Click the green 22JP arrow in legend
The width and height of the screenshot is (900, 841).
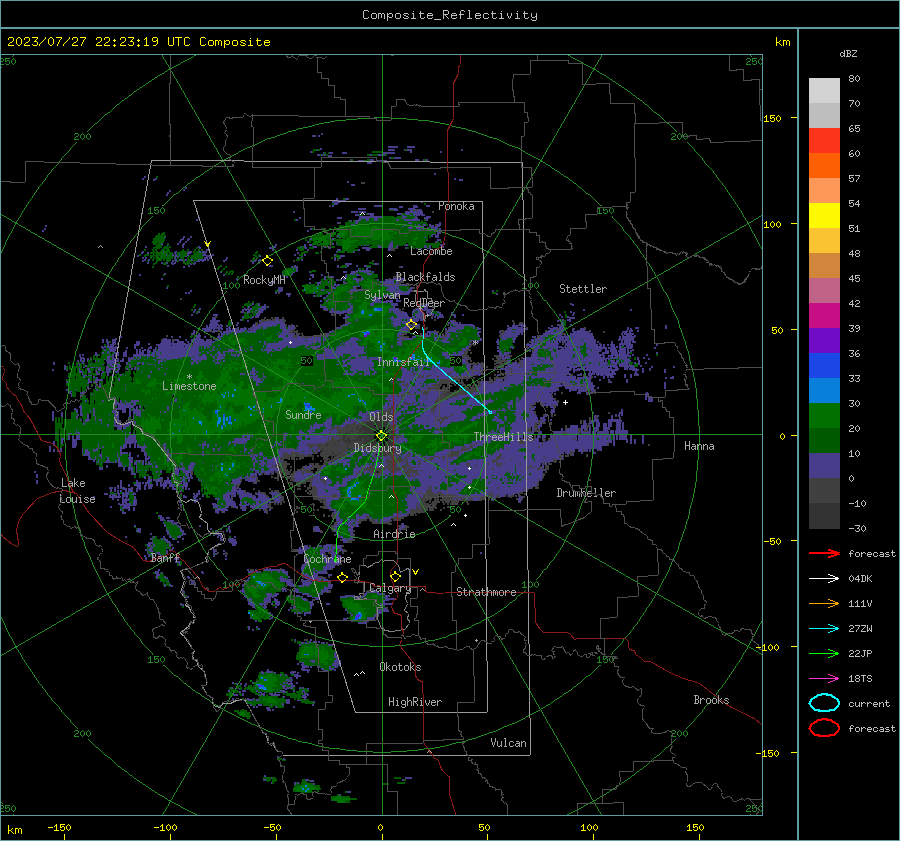(x=824, y=653)
